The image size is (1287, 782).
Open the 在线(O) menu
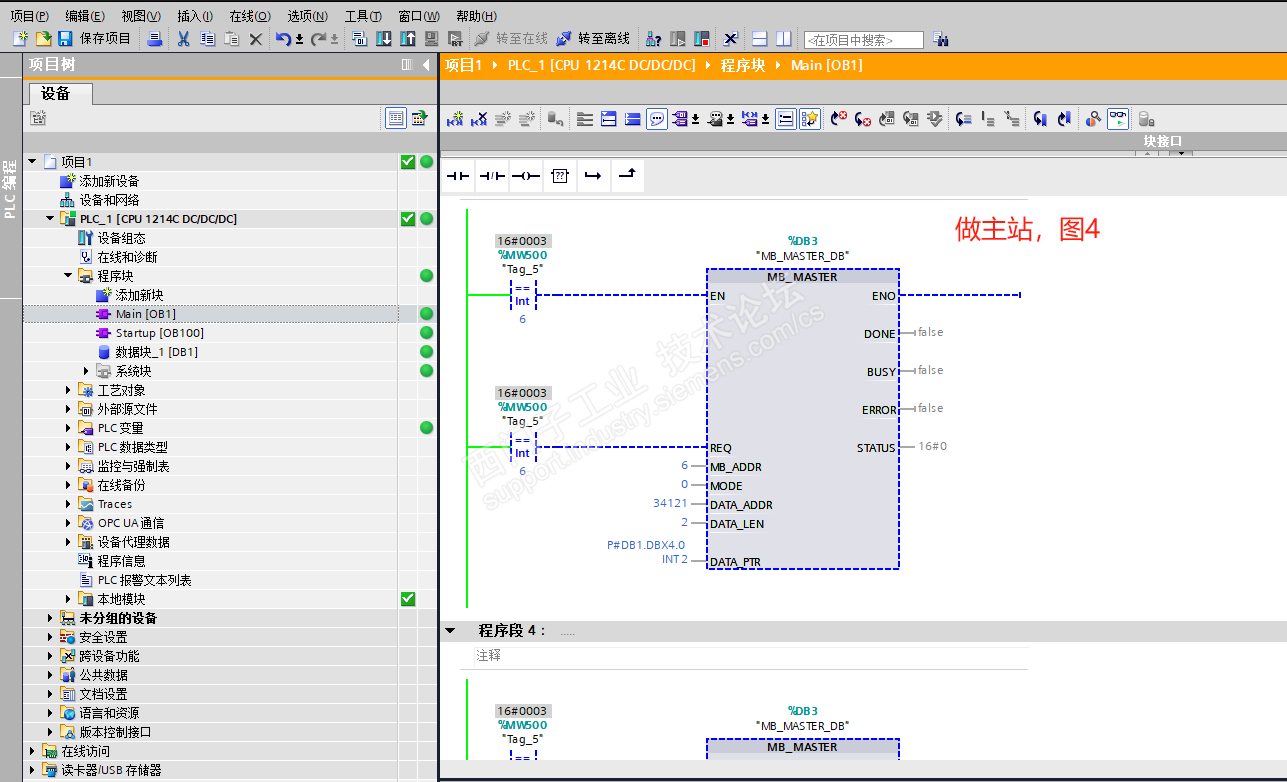click(x=249, y=16)
